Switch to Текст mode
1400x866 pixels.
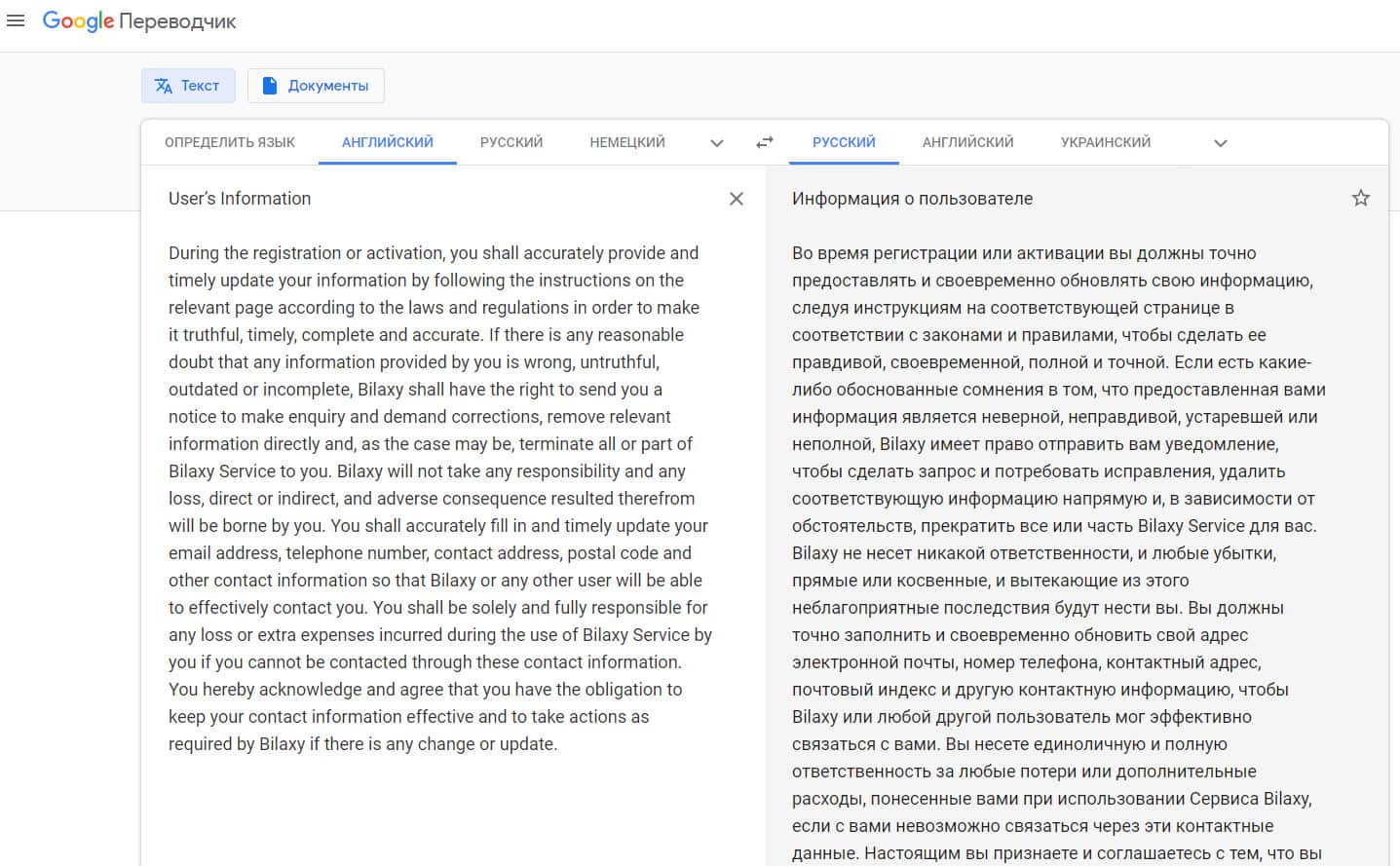coord(188,86)
